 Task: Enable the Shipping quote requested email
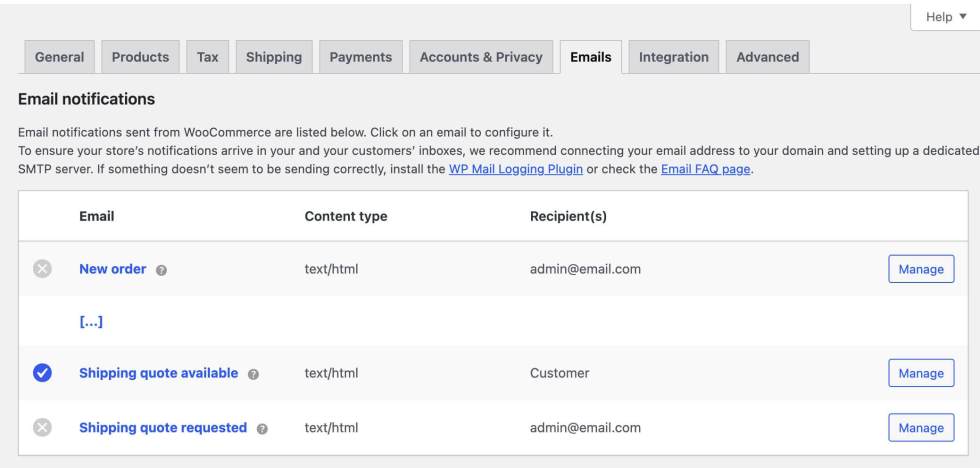tap(42, 427)
